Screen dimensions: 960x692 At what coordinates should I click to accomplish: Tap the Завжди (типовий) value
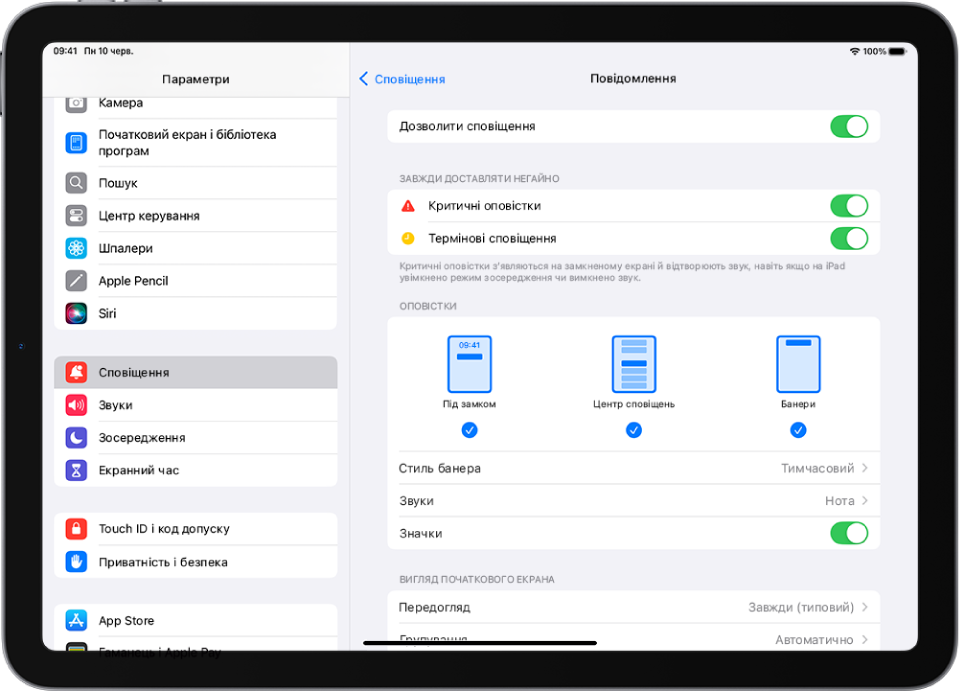tap(801, 607)
